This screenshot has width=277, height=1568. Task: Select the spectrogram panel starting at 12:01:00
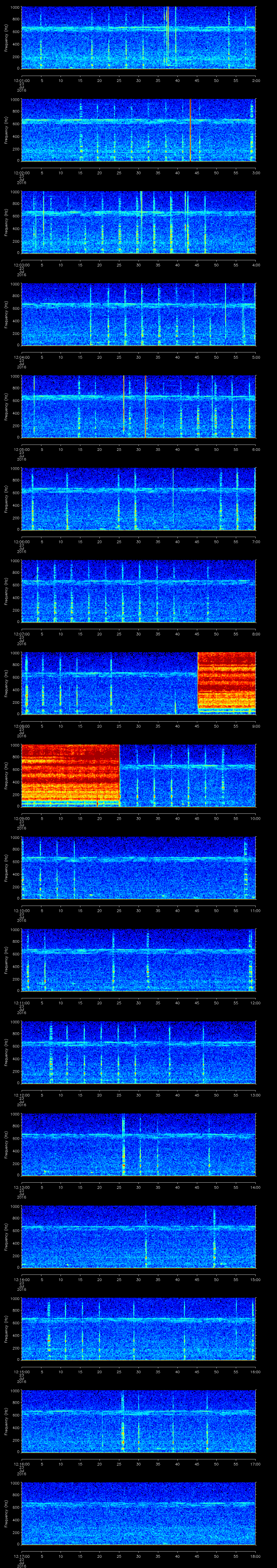pos(138,38)
